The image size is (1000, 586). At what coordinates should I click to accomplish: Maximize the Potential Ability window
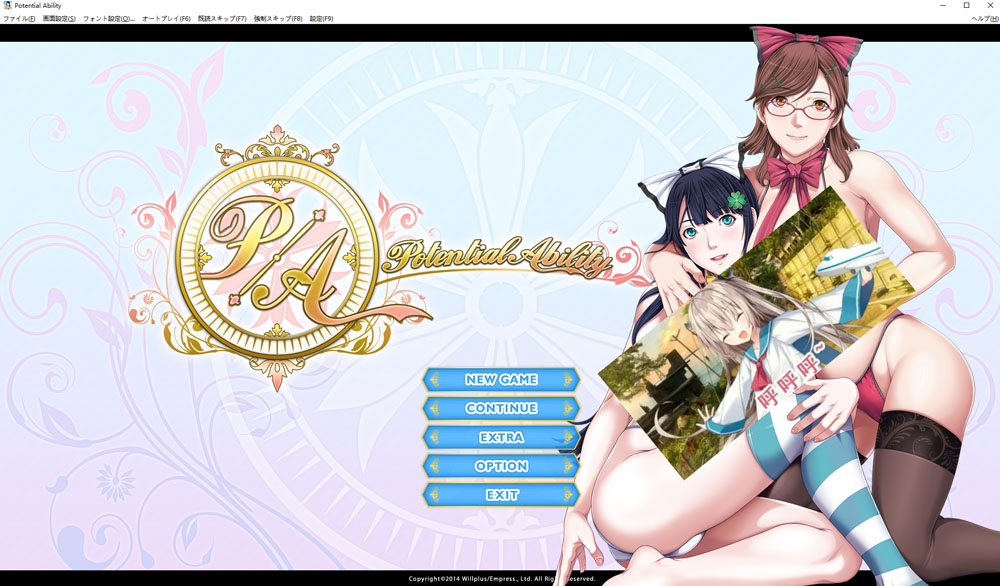966,5
